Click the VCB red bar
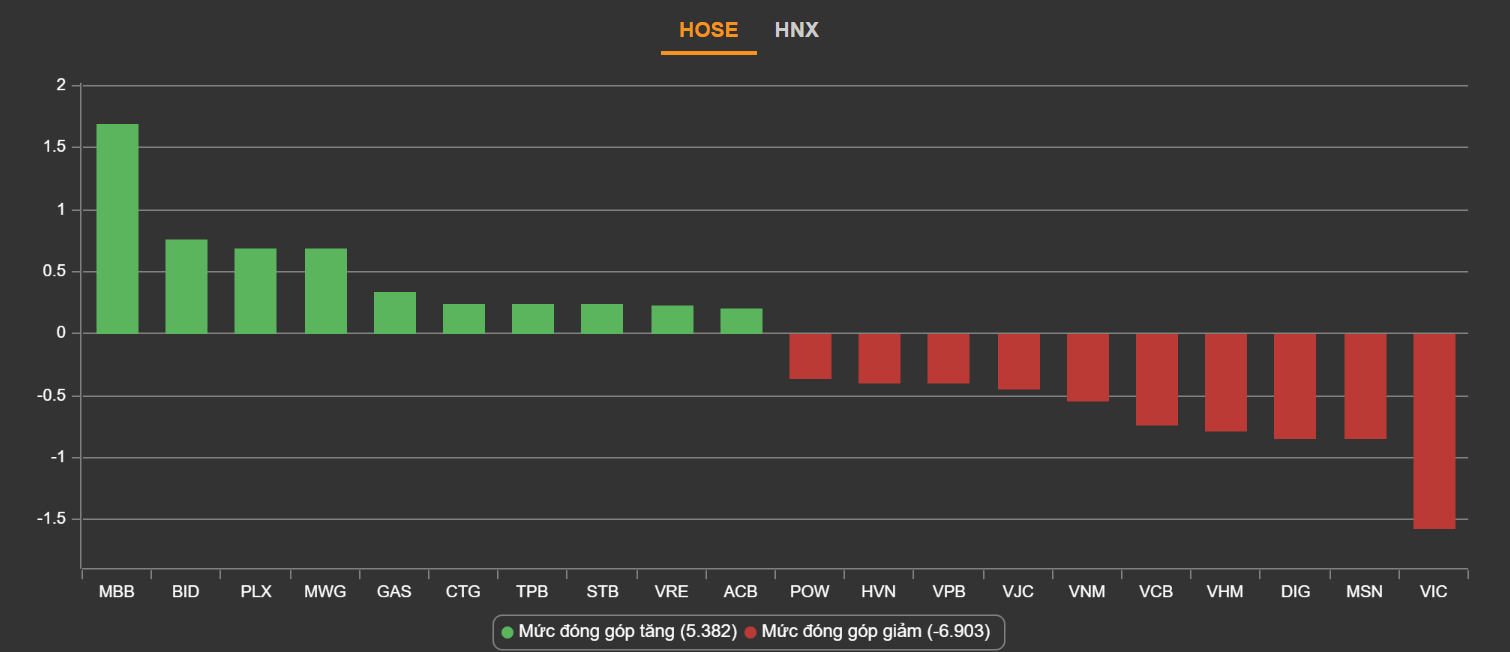This screenshot has height=652, width=1510. 1156,379
